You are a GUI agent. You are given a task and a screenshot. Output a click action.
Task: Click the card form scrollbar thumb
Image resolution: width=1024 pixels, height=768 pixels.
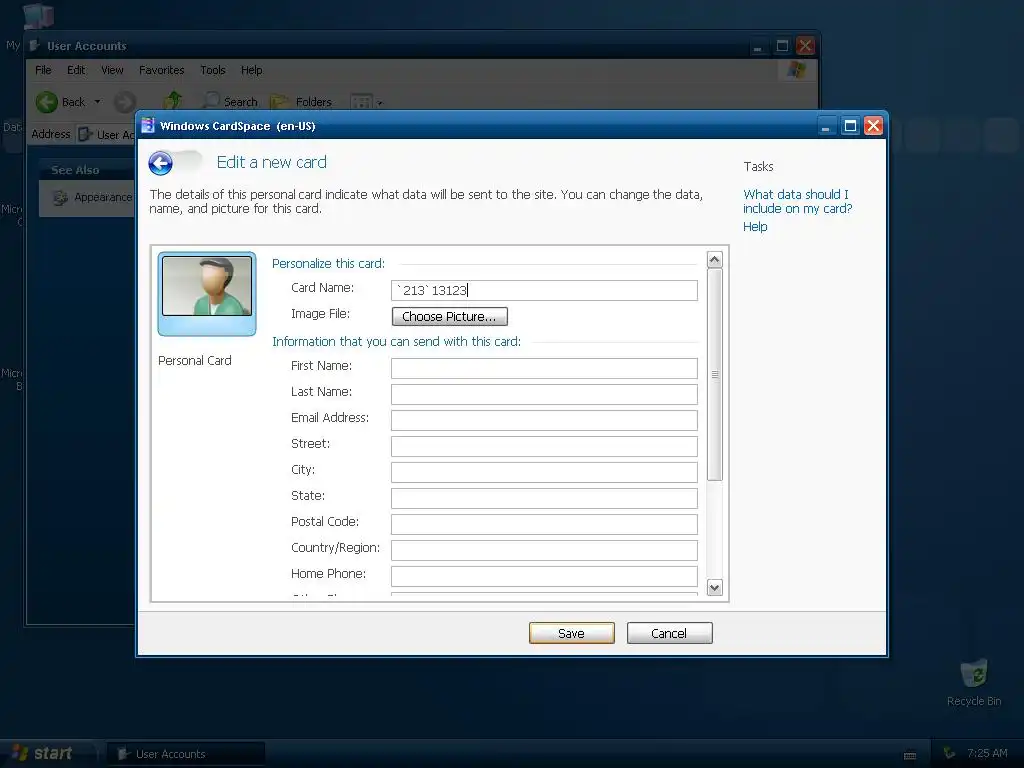coord(714,375)
